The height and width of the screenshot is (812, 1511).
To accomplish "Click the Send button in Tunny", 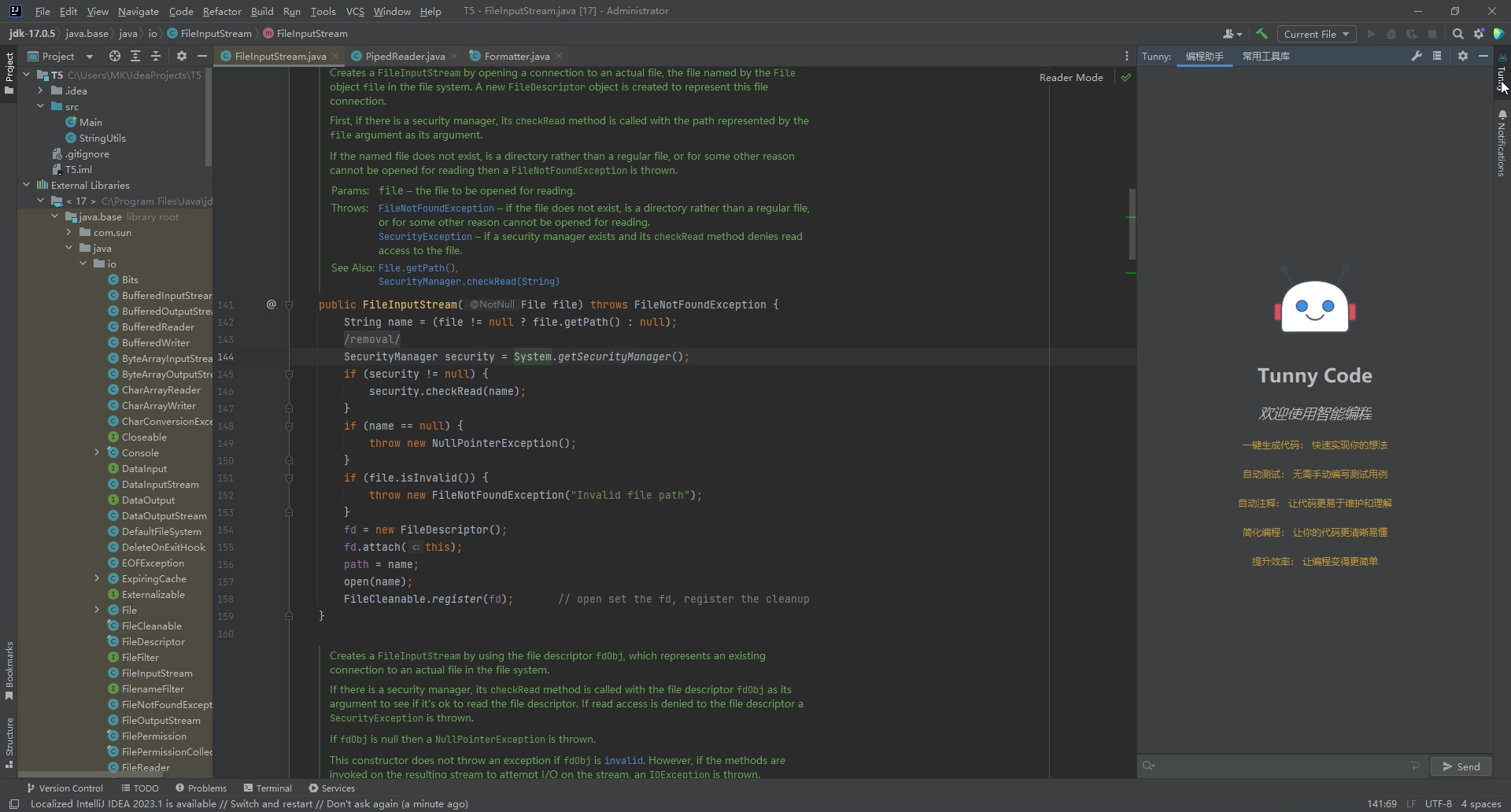I will (1461, 766).
